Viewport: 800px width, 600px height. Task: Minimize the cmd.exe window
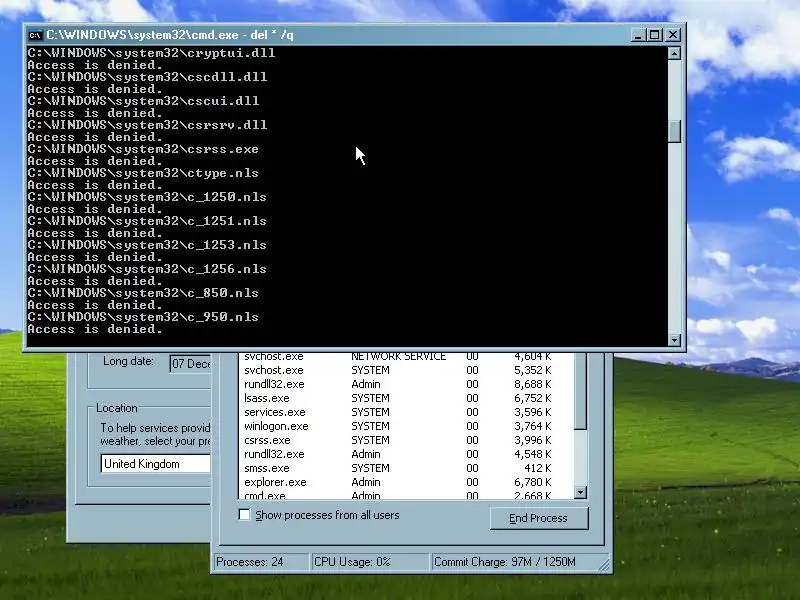click(638, 35)
